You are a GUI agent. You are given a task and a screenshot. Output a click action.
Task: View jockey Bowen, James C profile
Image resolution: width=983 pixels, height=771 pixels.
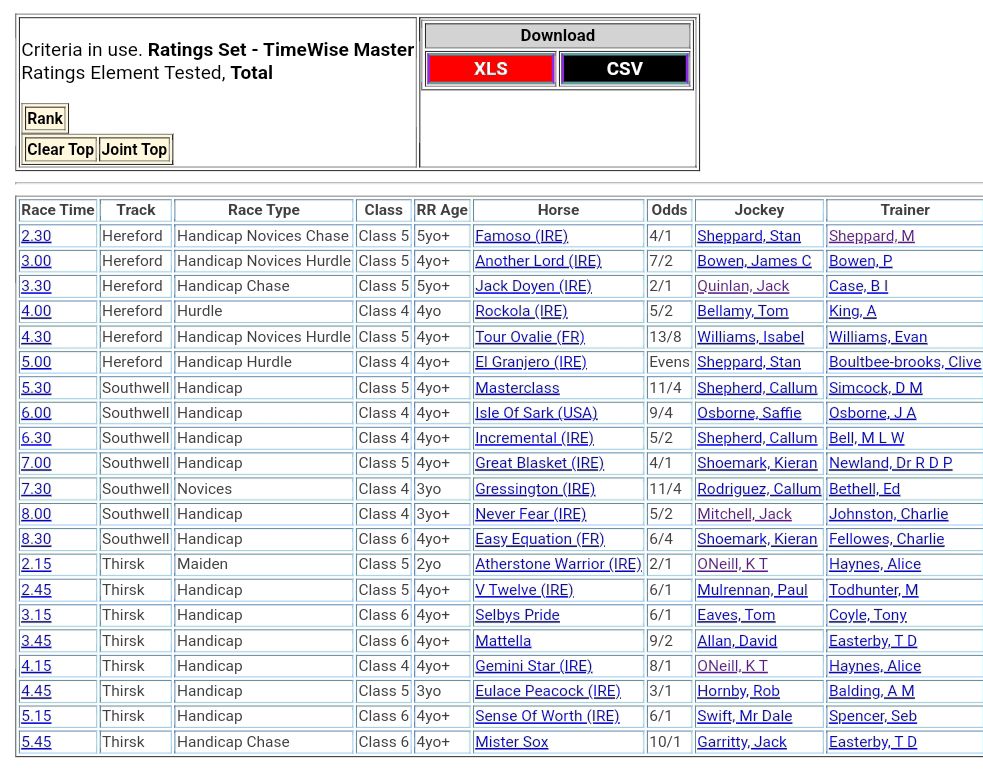[754, 261]
